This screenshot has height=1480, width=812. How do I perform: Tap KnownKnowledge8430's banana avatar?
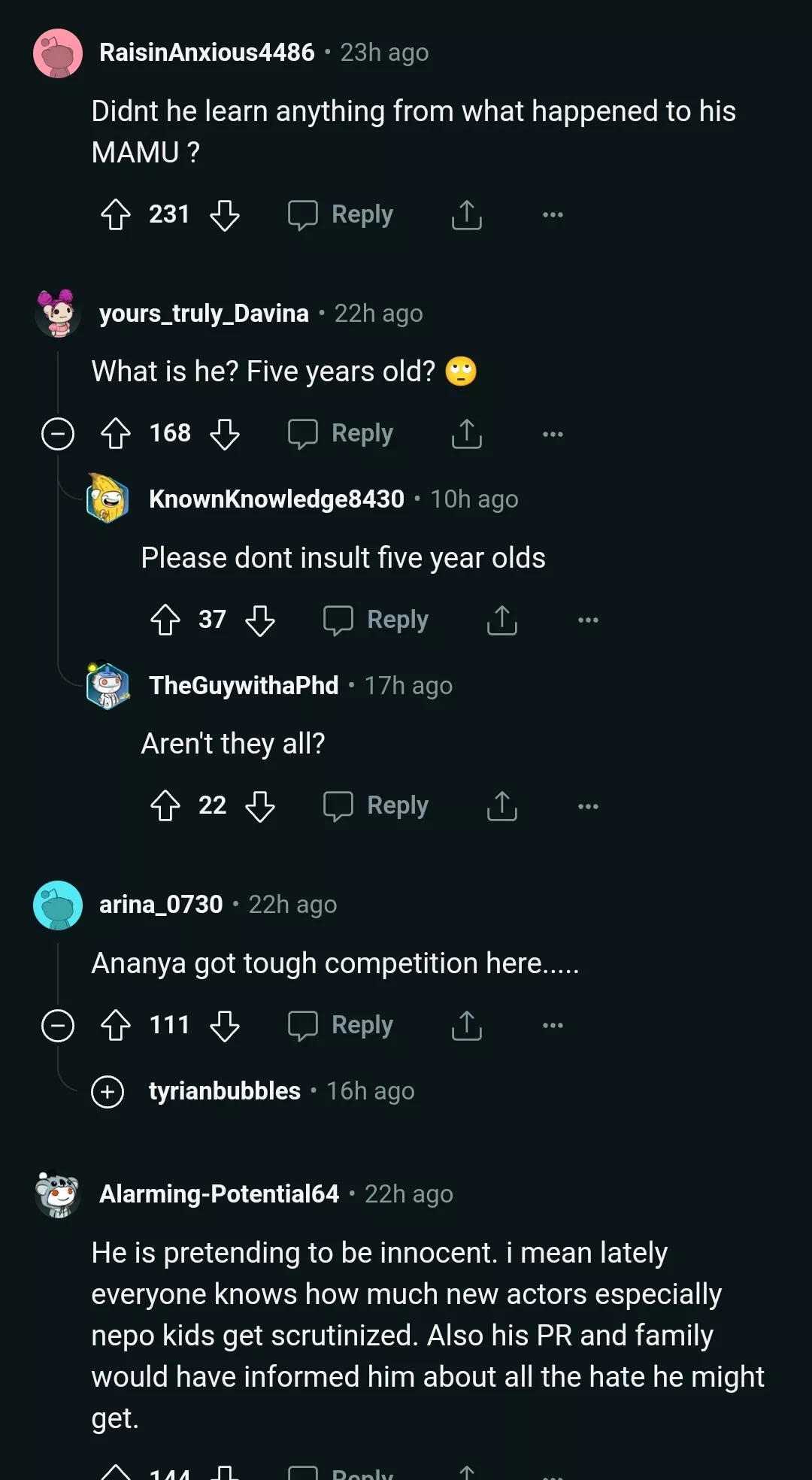click(x=108, y=499)
